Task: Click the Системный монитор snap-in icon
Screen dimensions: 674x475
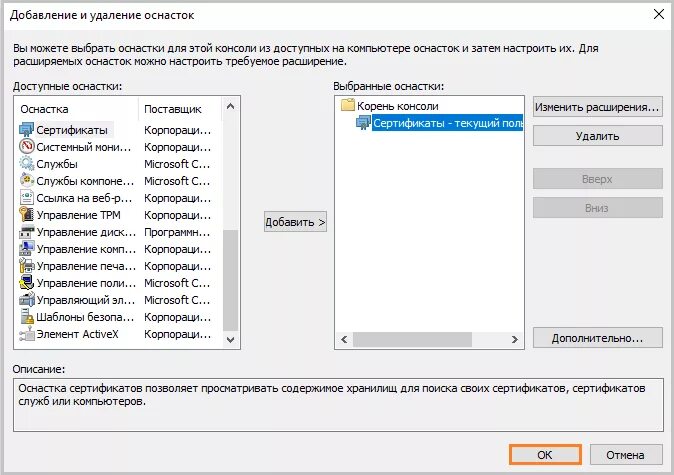Action: click(27, 147)
